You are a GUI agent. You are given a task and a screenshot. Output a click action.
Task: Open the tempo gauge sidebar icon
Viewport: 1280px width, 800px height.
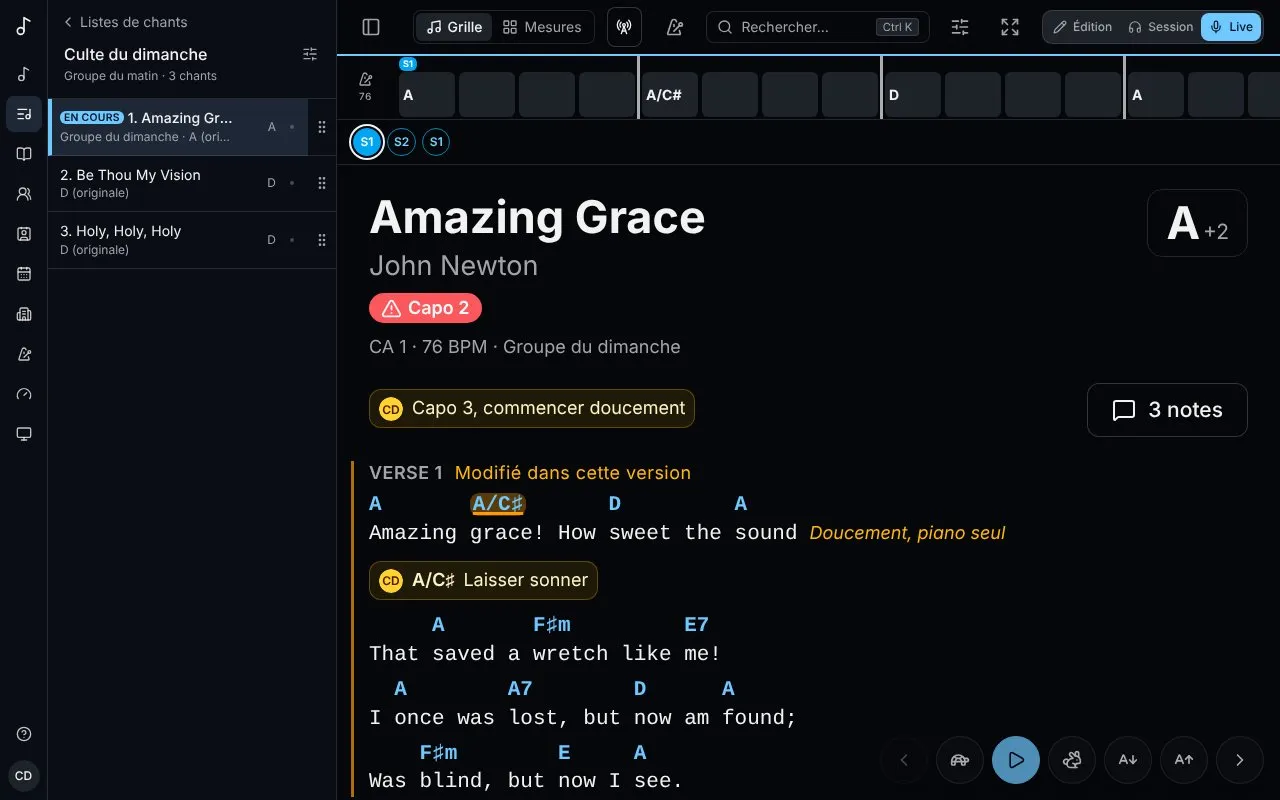pyautogui.click(x=24, y=394)
